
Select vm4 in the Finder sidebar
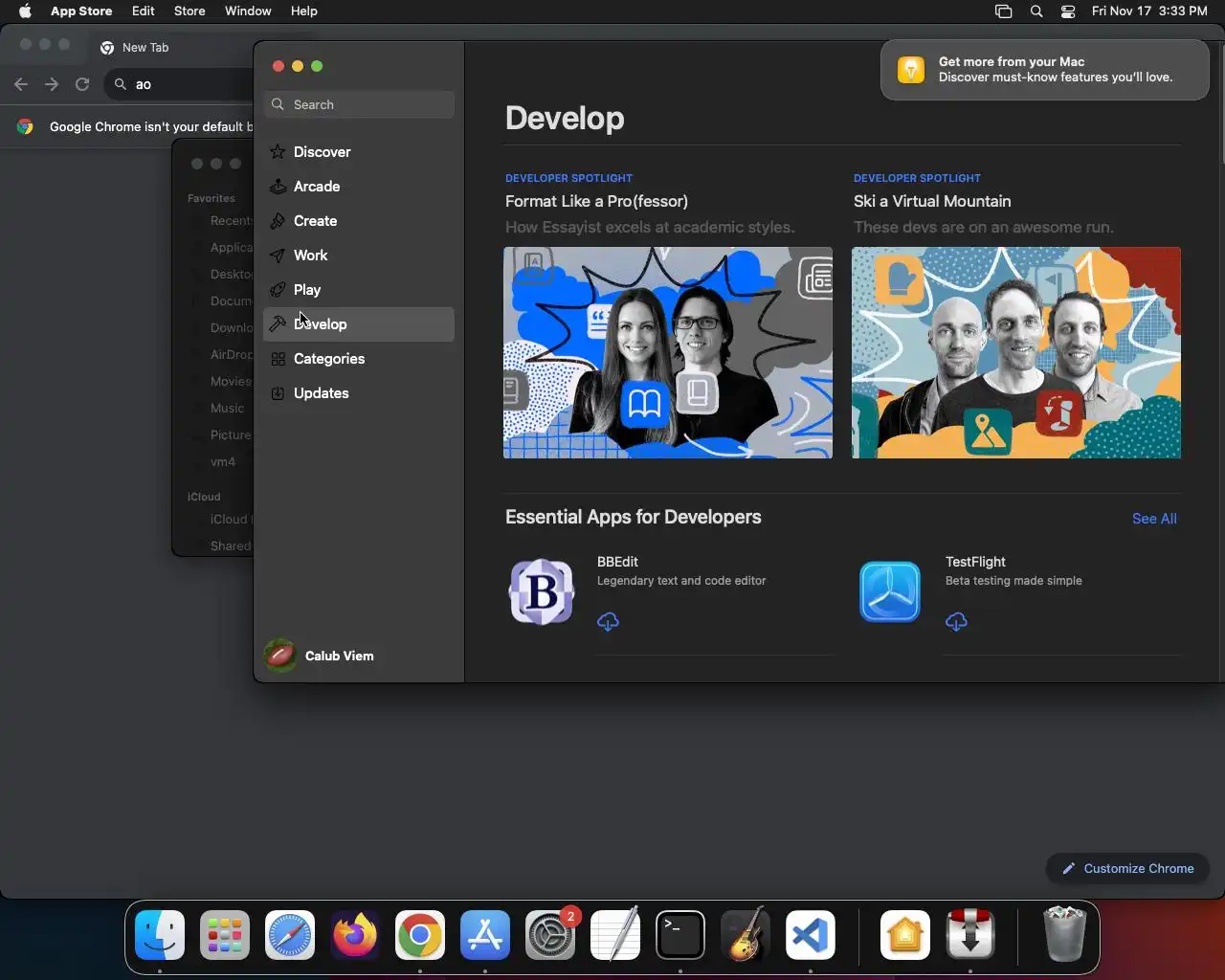pos(222,462)
